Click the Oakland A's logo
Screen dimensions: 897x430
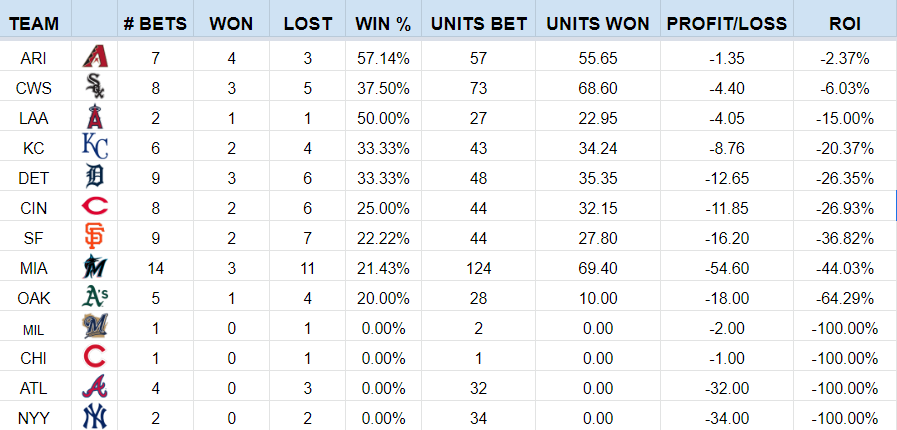click(x=95, y=297)
